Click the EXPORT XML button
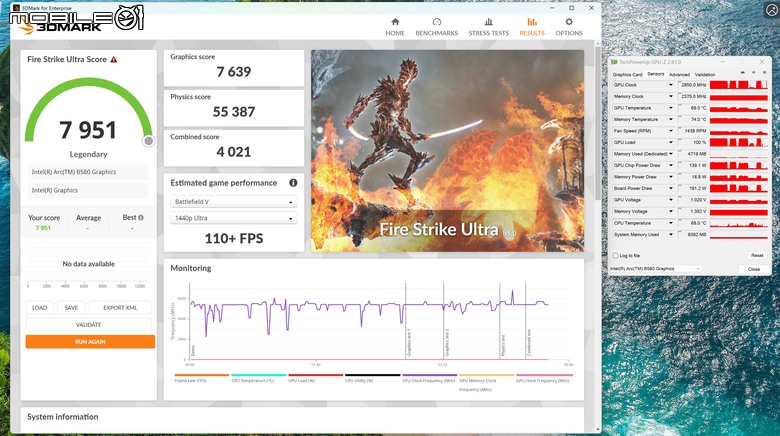 [x=120, y=308]
